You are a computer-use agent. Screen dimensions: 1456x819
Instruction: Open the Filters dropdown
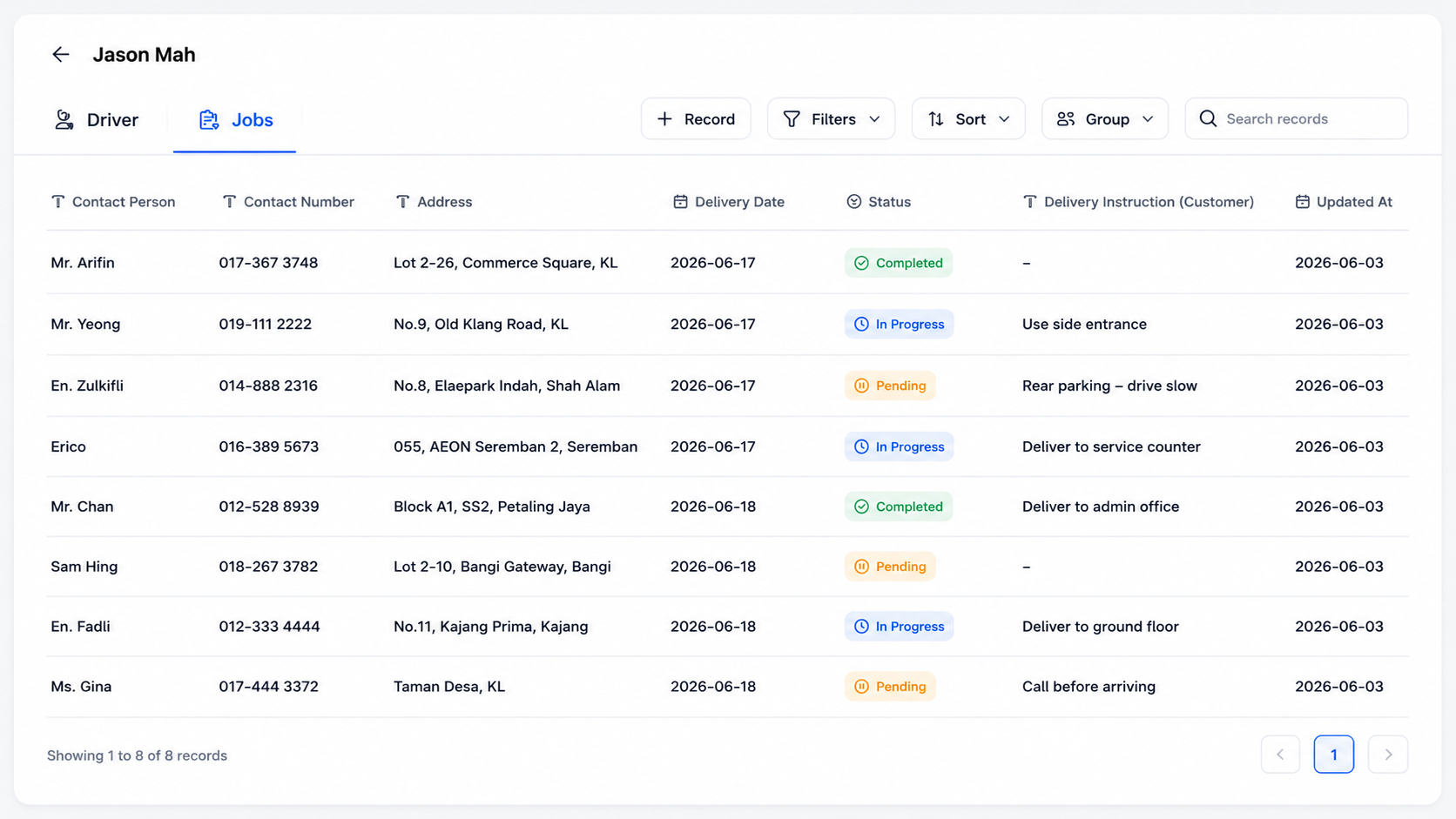click(831, 118)
